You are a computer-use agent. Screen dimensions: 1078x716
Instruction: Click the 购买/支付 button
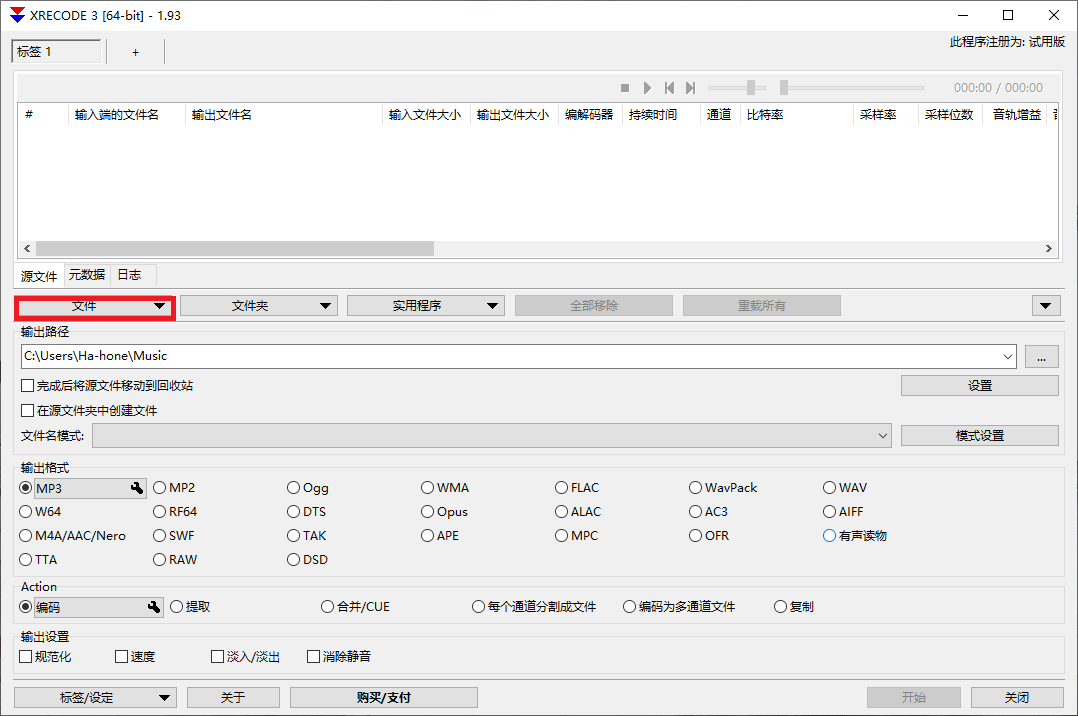[384, 697]
